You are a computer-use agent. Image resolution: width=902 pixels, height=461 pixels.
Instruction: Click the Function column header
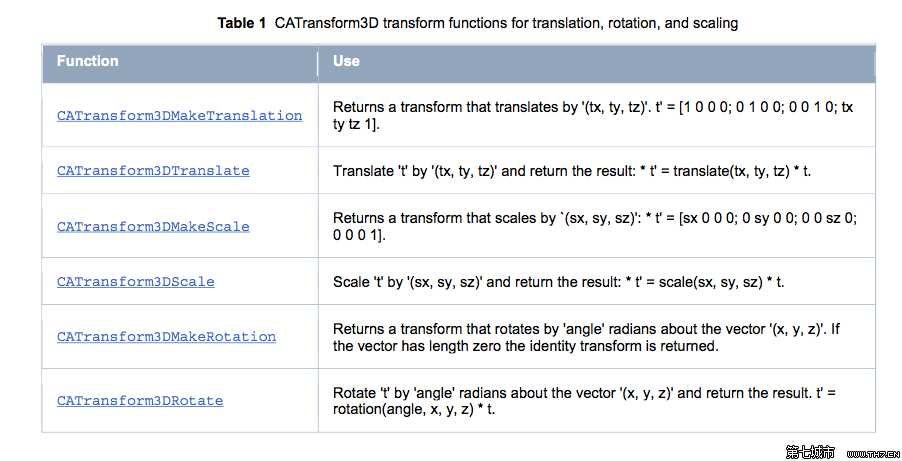pos(88,61)
